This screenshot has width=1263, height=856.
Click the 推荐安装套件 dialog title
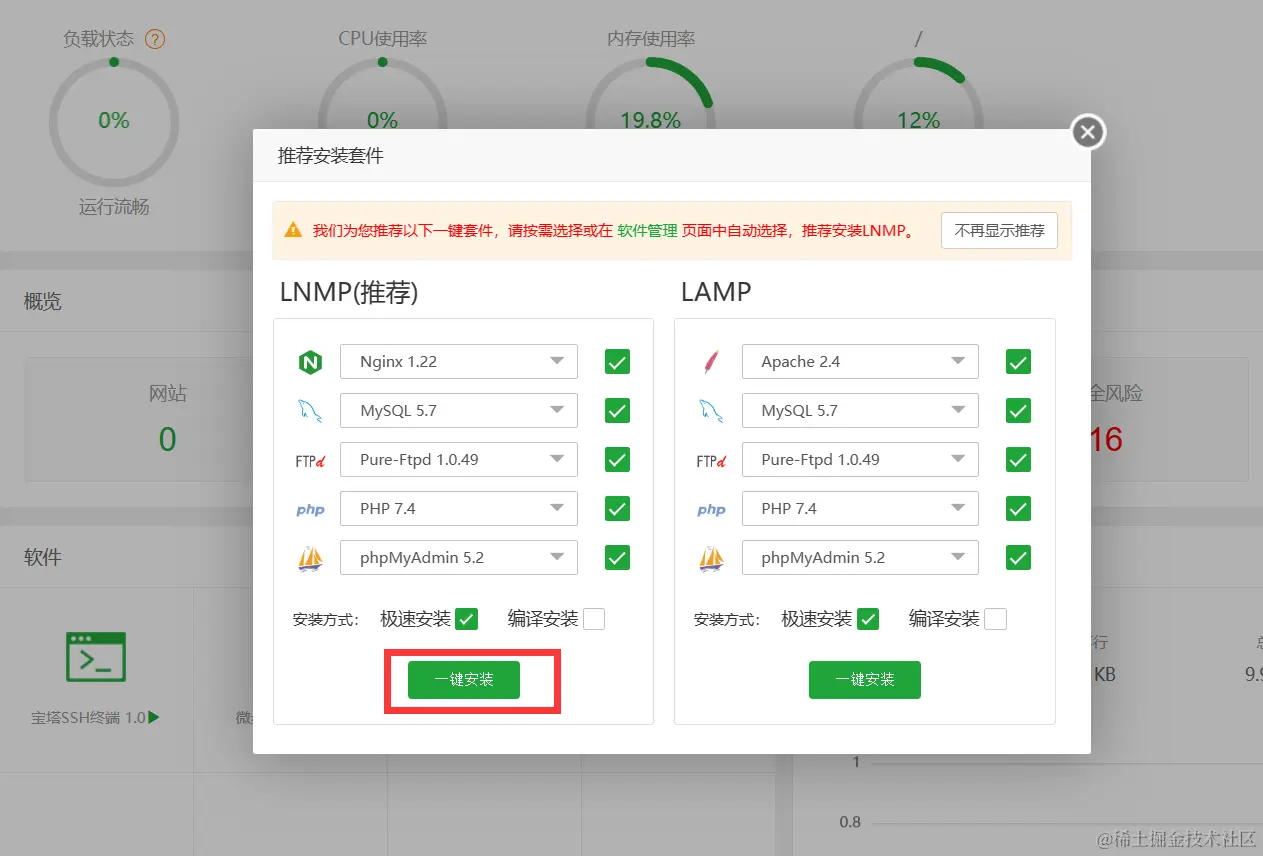tap(330, 156)
